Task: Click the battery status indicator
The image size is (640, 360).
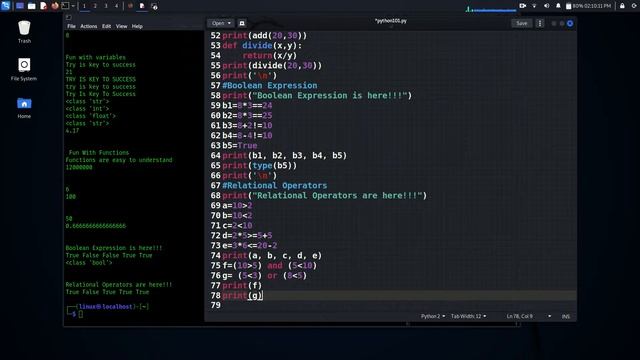Action: pyautogui.click(x=574, y=6)
